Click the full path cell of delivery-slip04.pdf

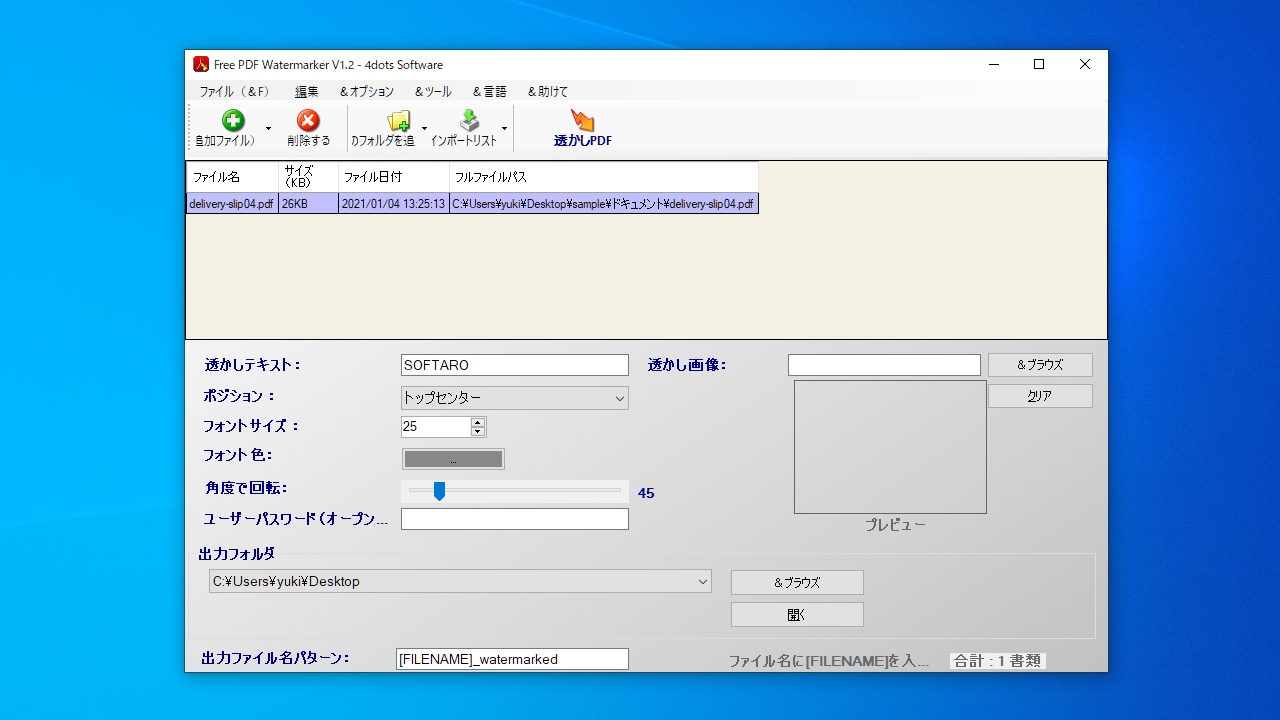click(604, 204)
